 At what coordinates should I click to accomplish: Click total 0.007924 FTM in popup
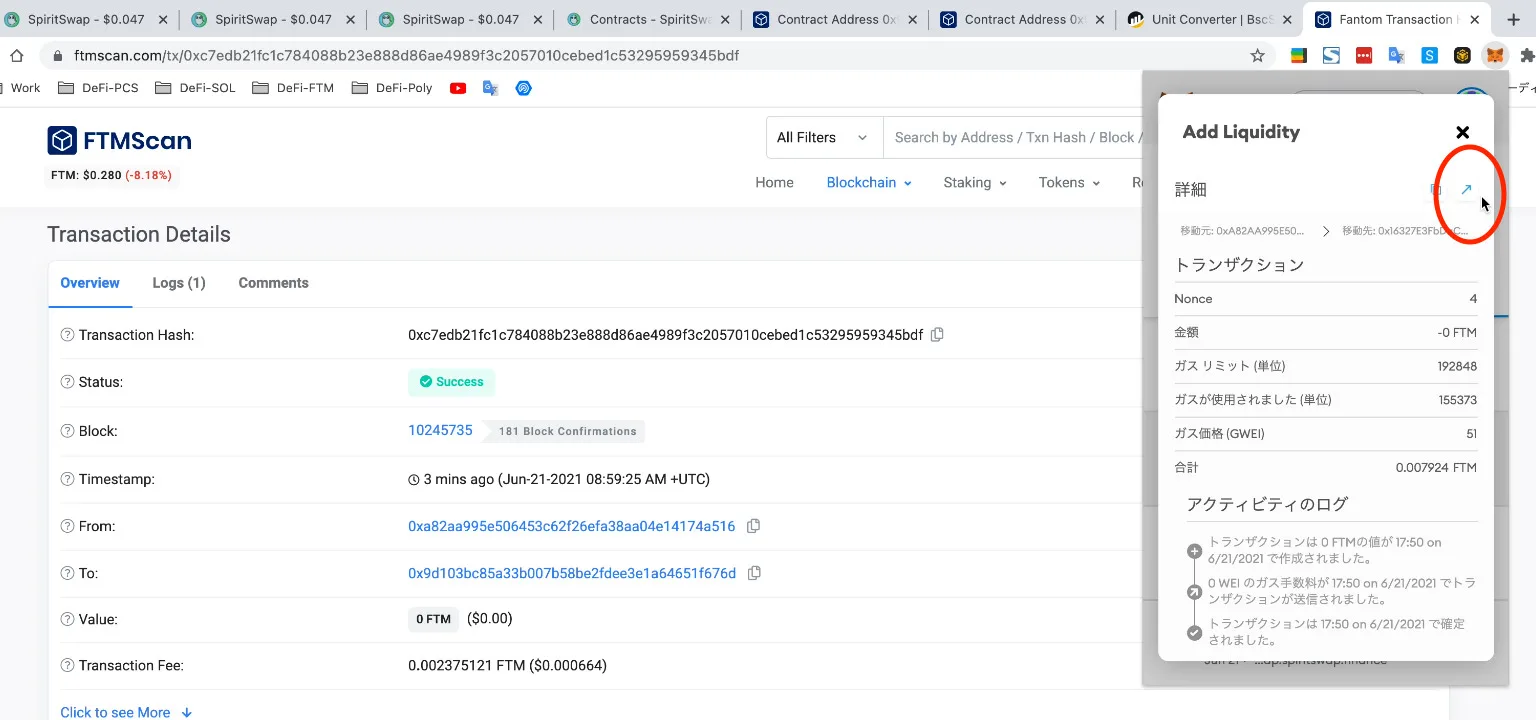click(x=1436, y=467)
